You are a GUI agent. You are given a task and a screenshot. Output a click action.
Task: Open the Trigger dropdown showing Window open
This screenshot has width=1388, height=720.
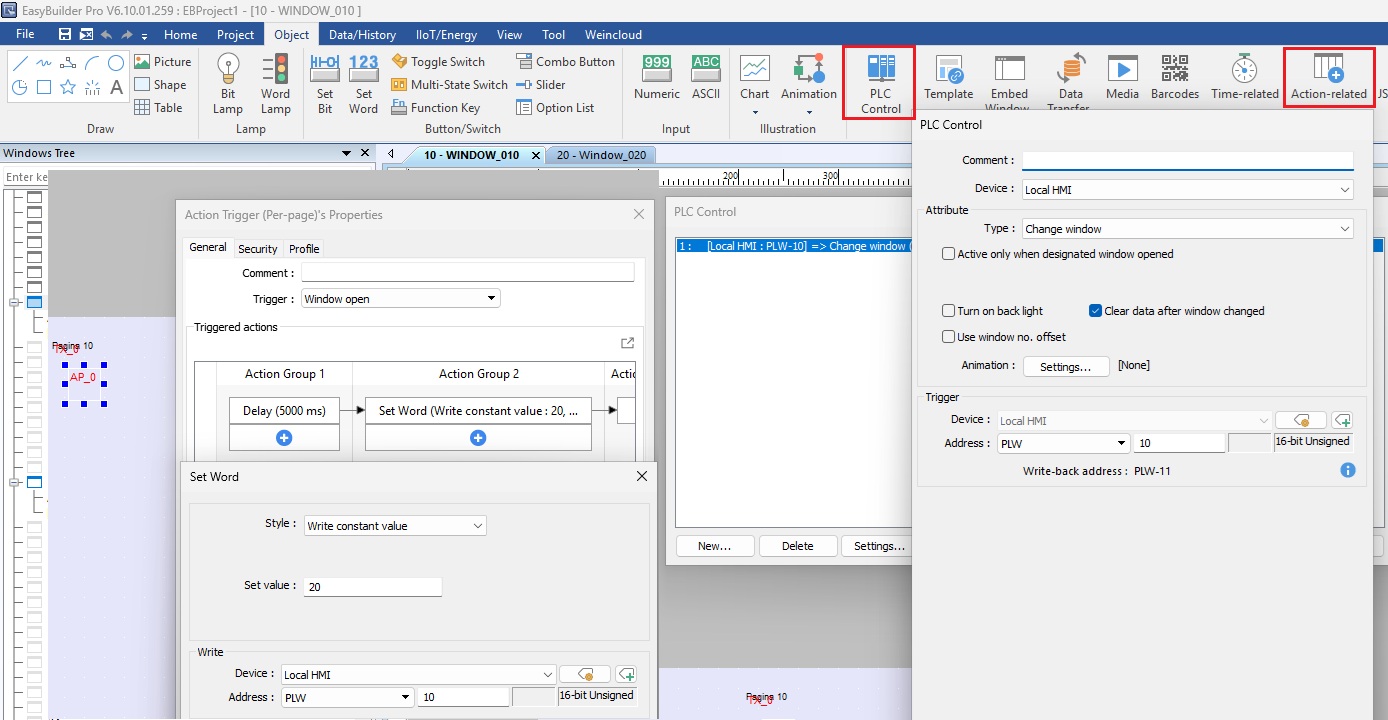point(400,299)
